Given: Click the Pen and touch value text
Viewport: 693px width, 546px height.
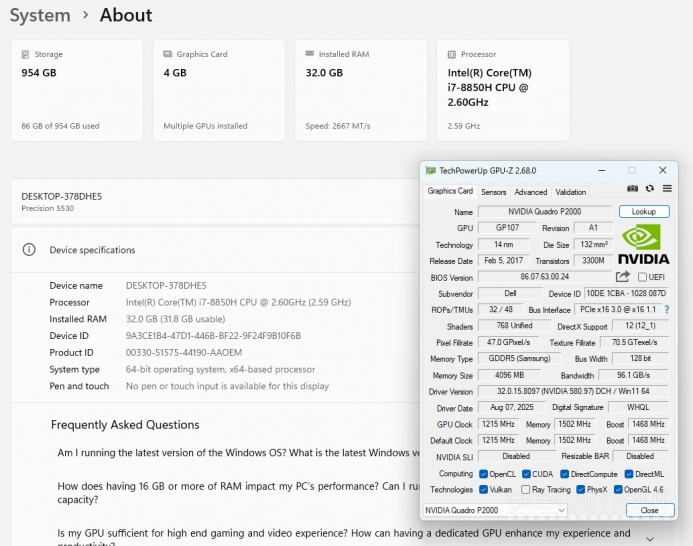Looking at the screenshot, I should 227,386.
